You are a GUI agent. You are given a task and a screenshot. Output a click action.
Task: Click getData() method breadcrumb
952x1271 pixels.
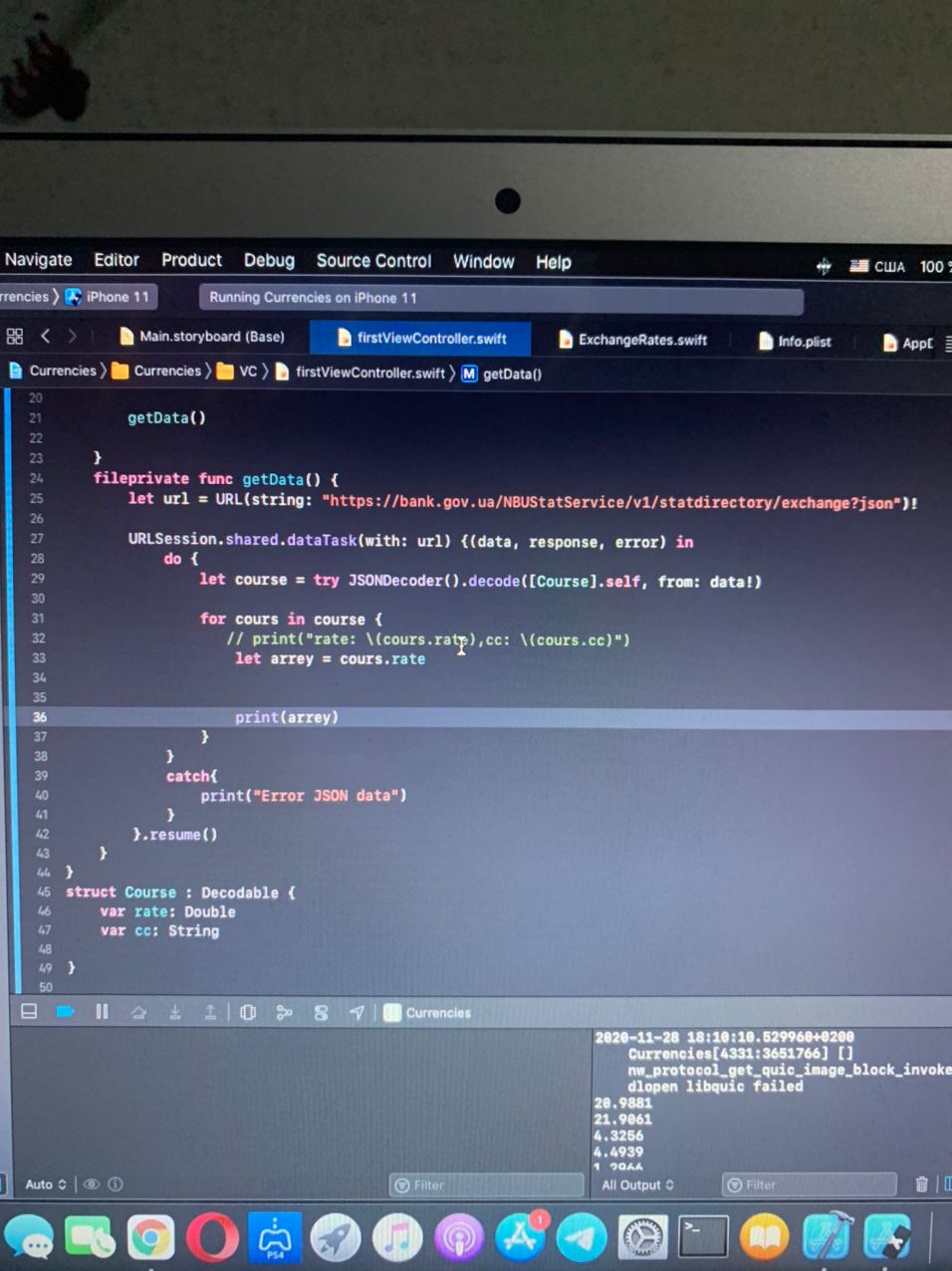coord(502,374)
